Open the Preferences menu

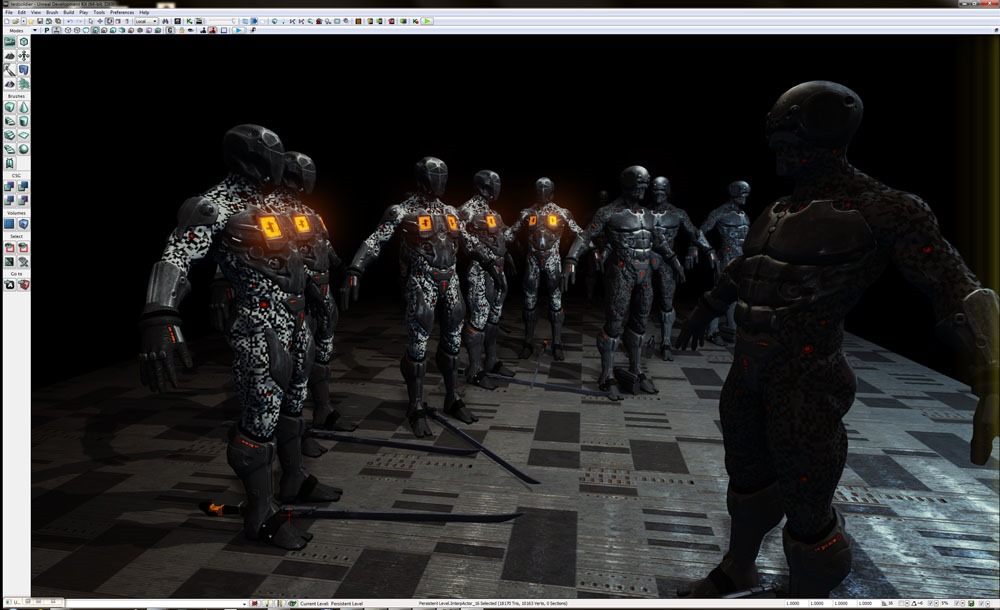click(x=121, y=12)
